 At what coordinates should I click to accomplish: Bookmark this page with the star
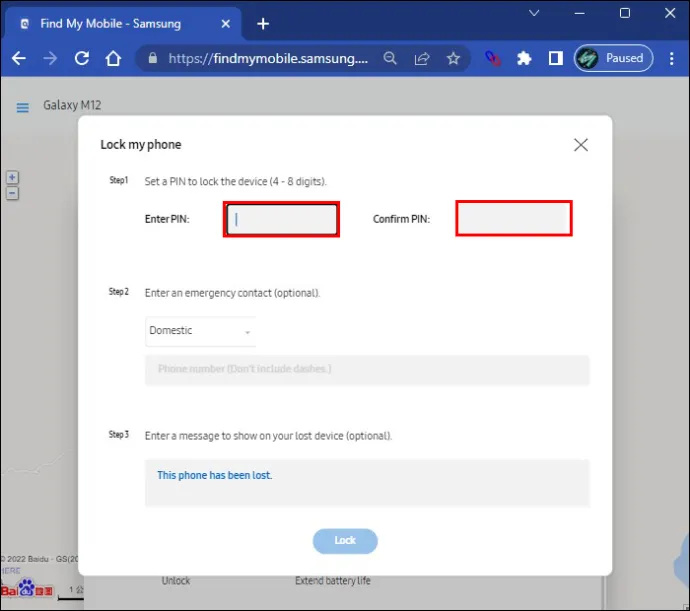[x=453, y=58]
